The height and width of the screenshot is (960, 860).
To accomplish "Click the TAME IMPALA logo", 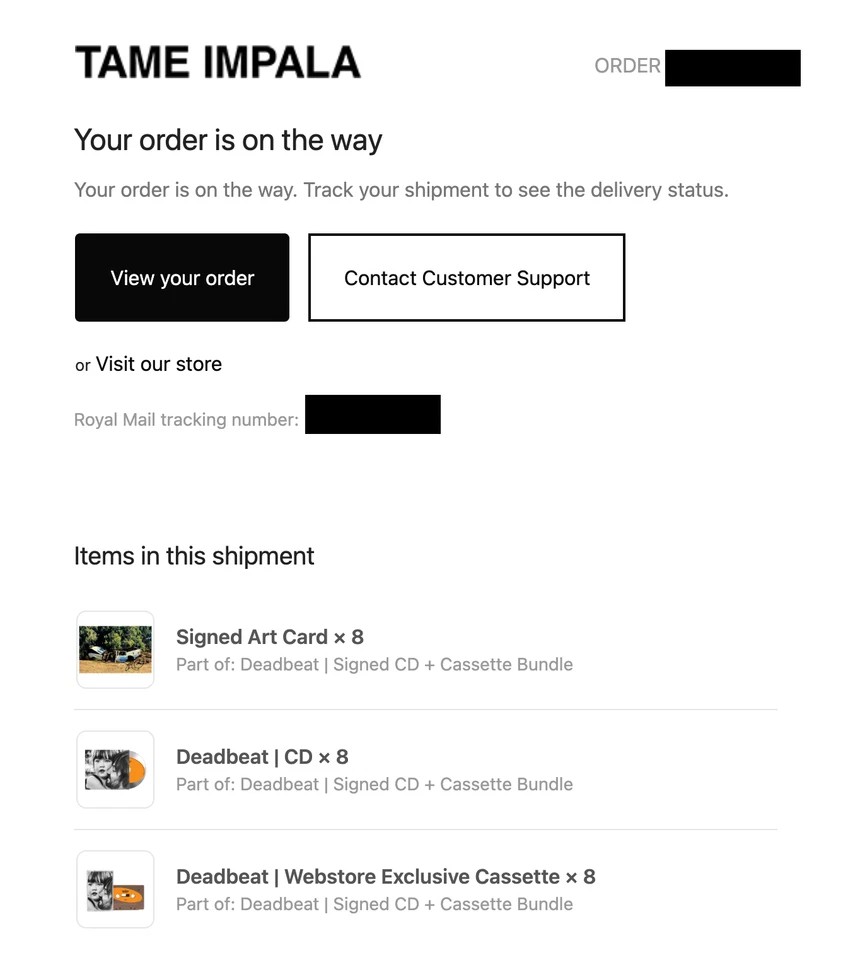I will click(217, 62).
